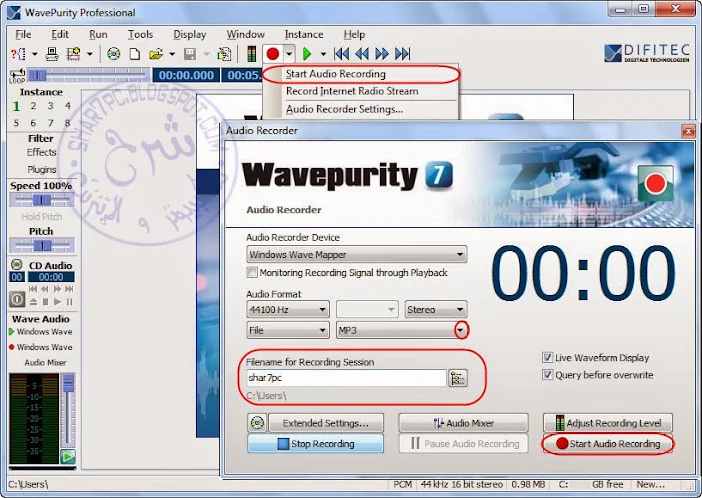Click the CD Audio play triangle icon

point(57,302)
